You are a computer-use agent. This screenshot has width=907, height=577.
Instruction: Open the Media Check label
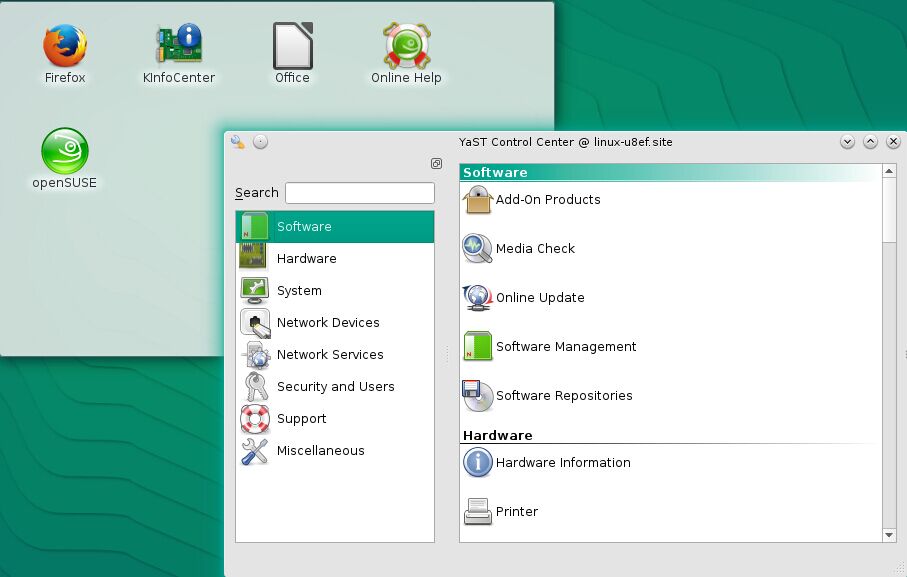coord(535,249)
